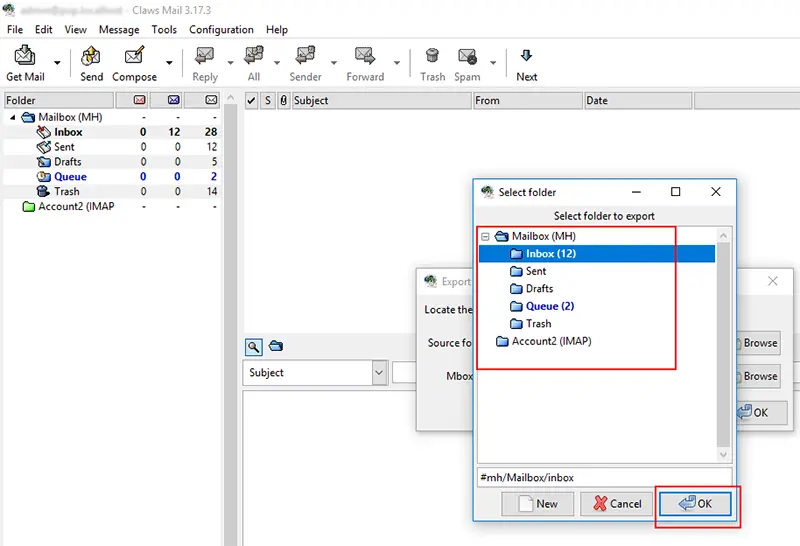Open the Tools menu

coord(164,30)
